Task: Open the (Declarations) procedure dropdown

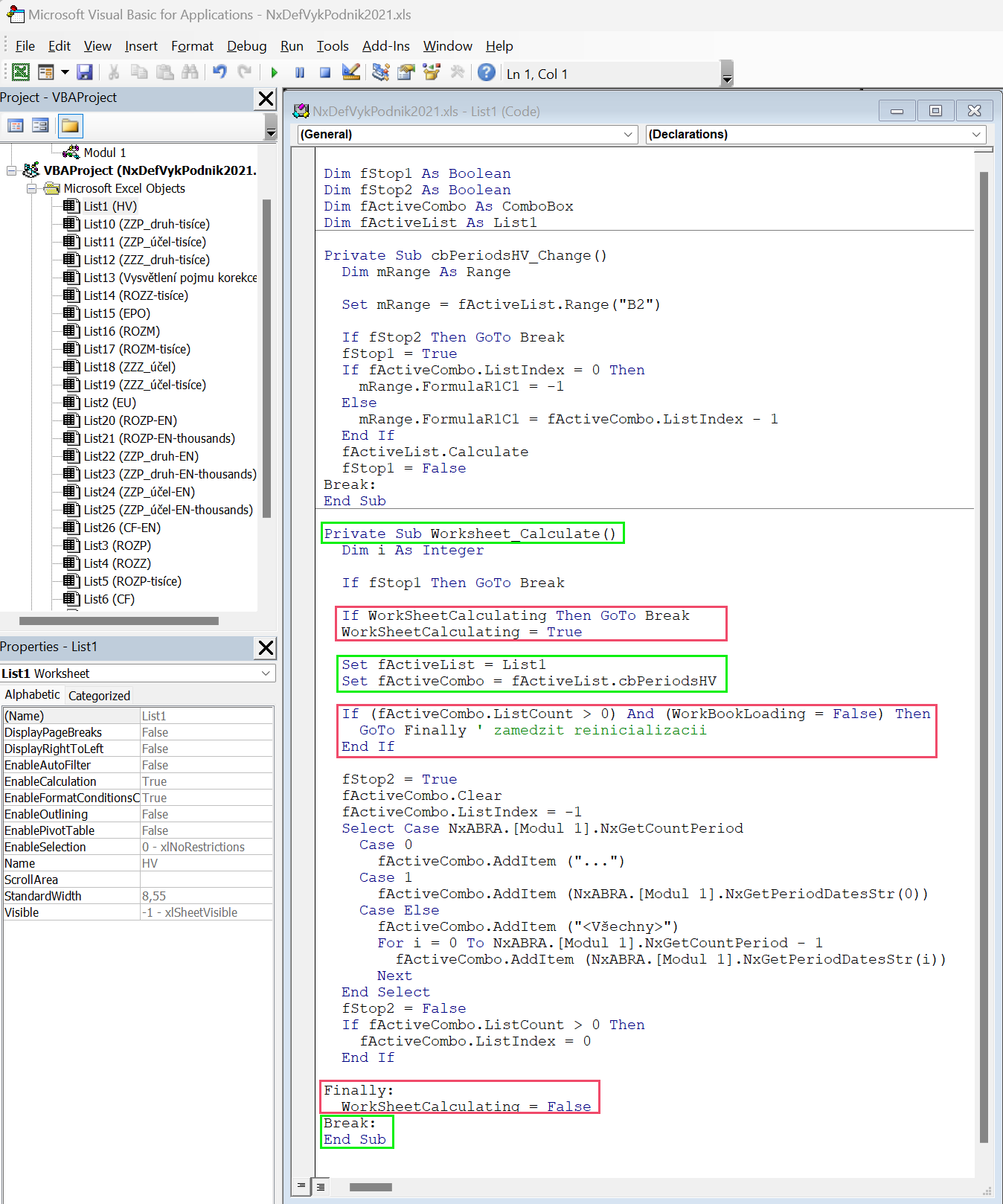Action: tap(976, 135)
